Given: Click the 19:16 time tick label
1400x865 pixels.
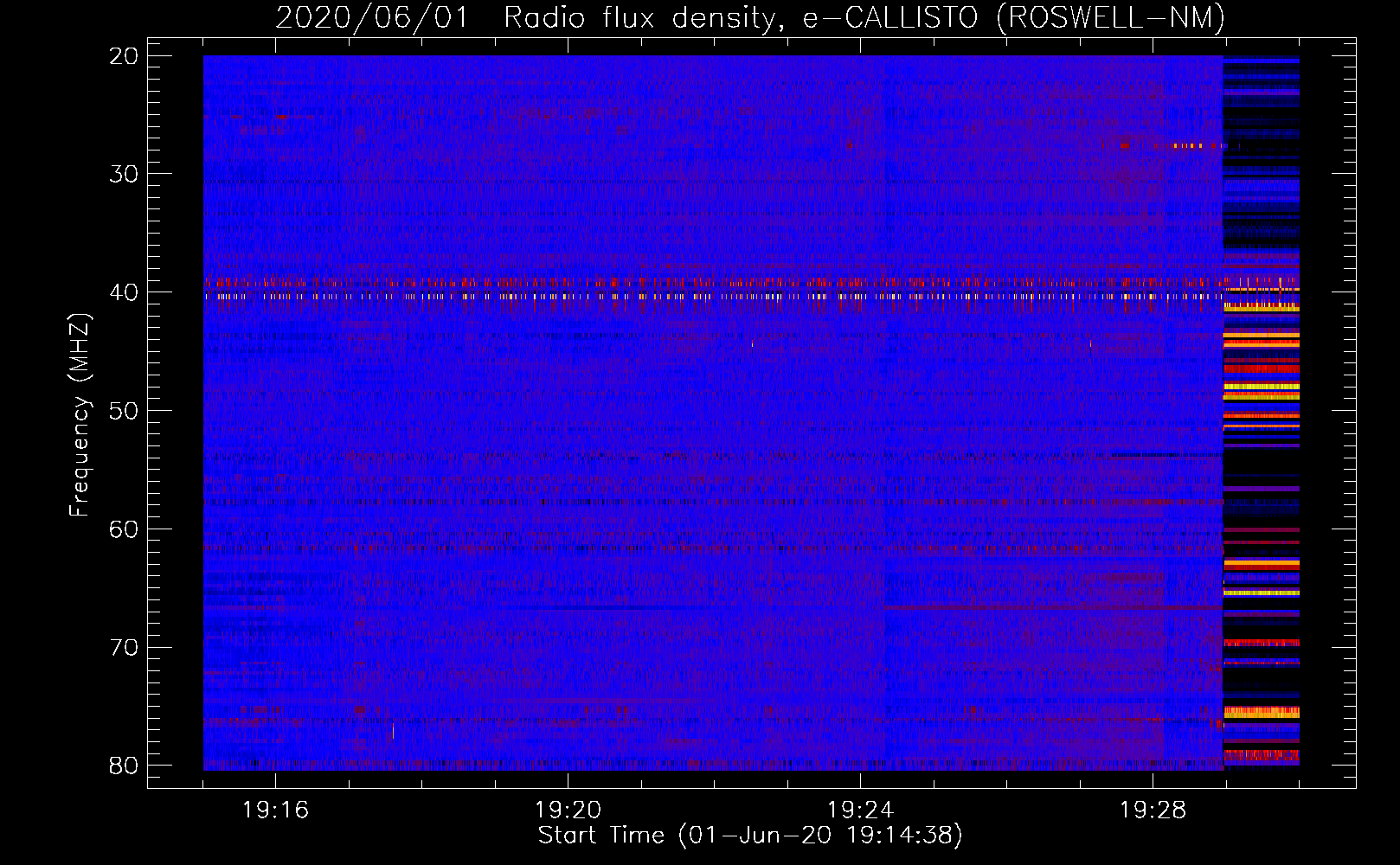Looking at the screenshot, I should click(x=276, y=811).
